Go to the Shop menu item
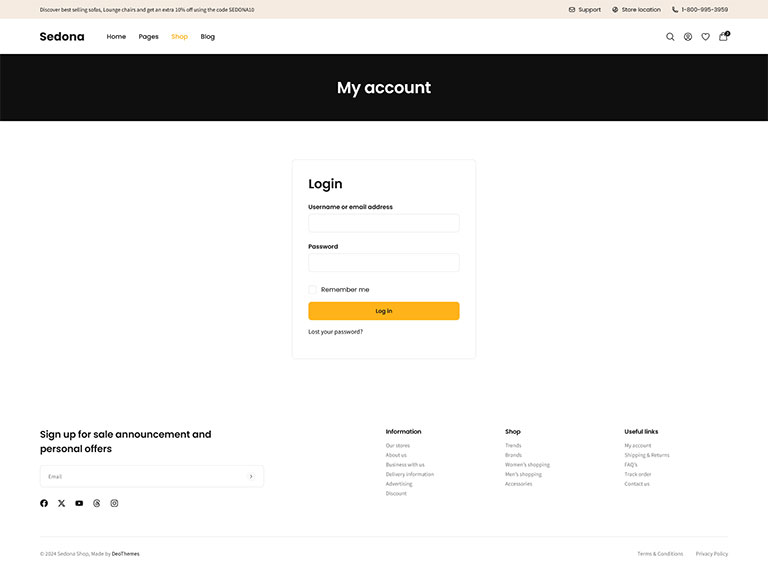This screenshot has width=768, height=570. tap(179, 37)
